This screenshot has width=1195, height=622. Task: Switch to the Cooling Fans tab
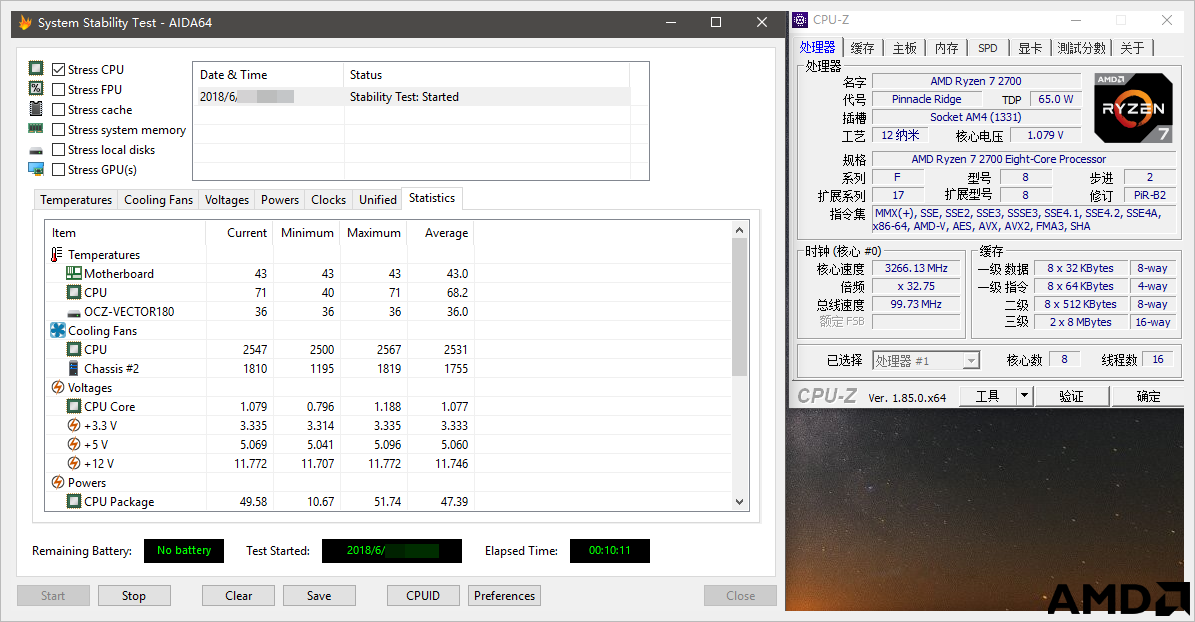pyautogui.click(x=159, y=200)
